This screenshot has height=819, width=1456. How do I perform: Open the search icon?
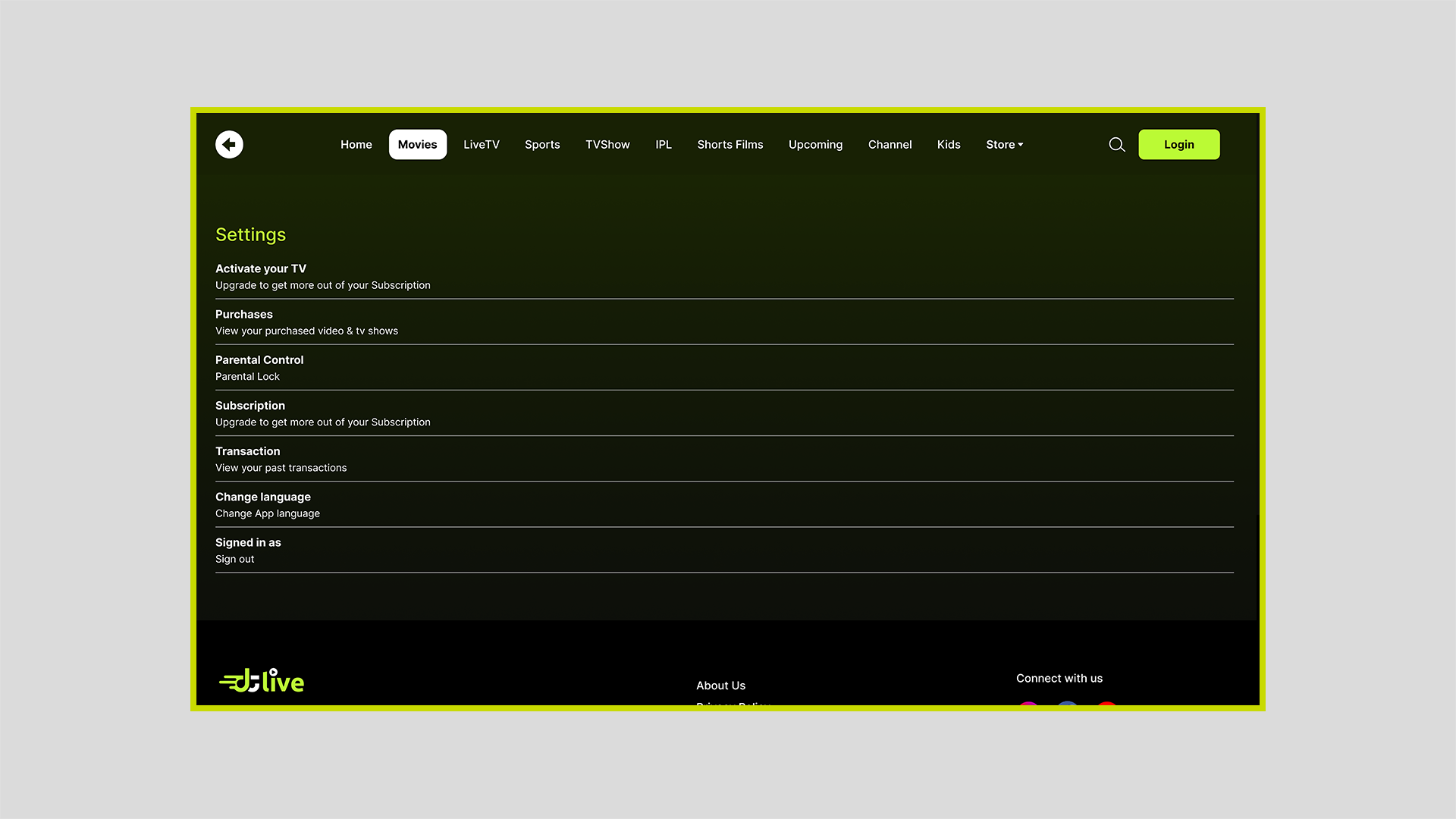[1116, 144]
